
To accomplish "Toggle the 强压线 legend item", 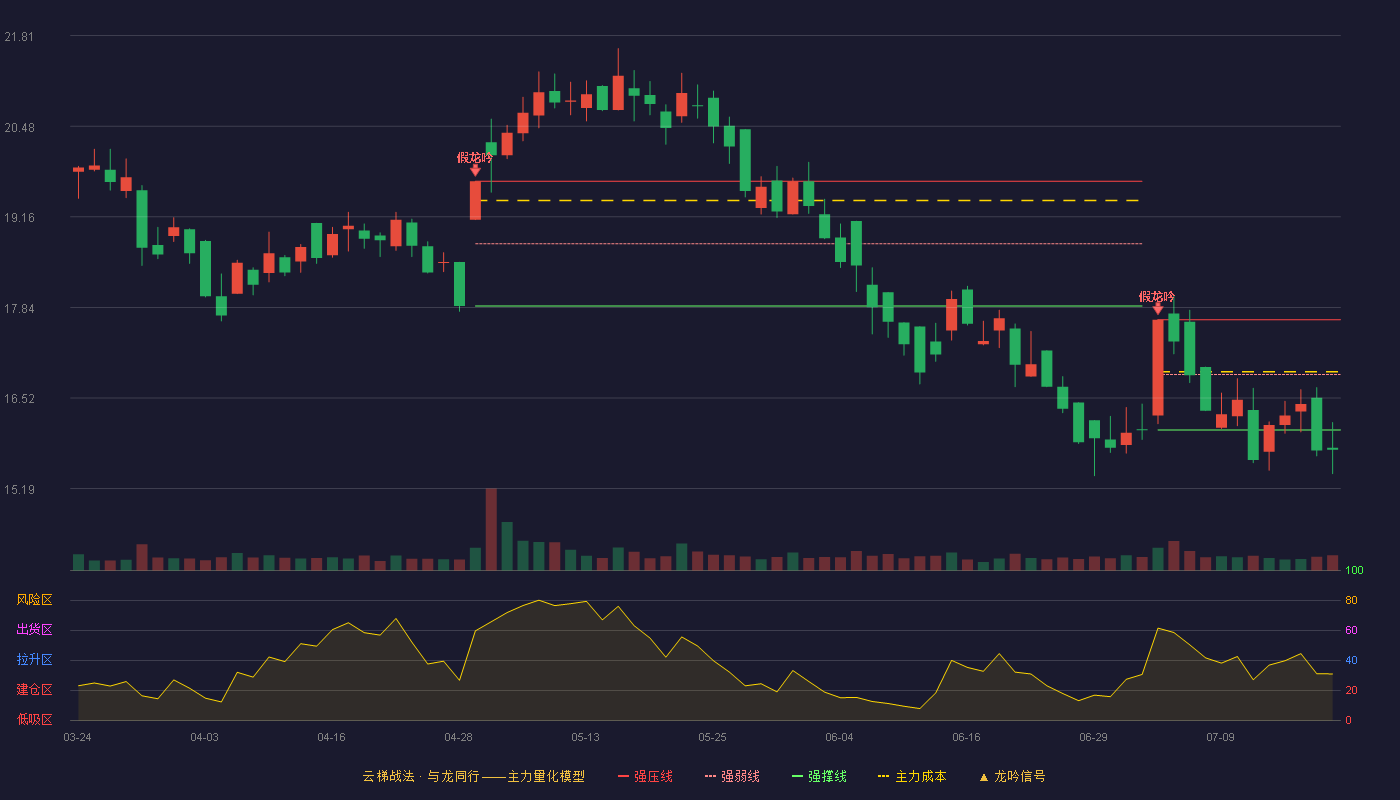I will point(645,776).
